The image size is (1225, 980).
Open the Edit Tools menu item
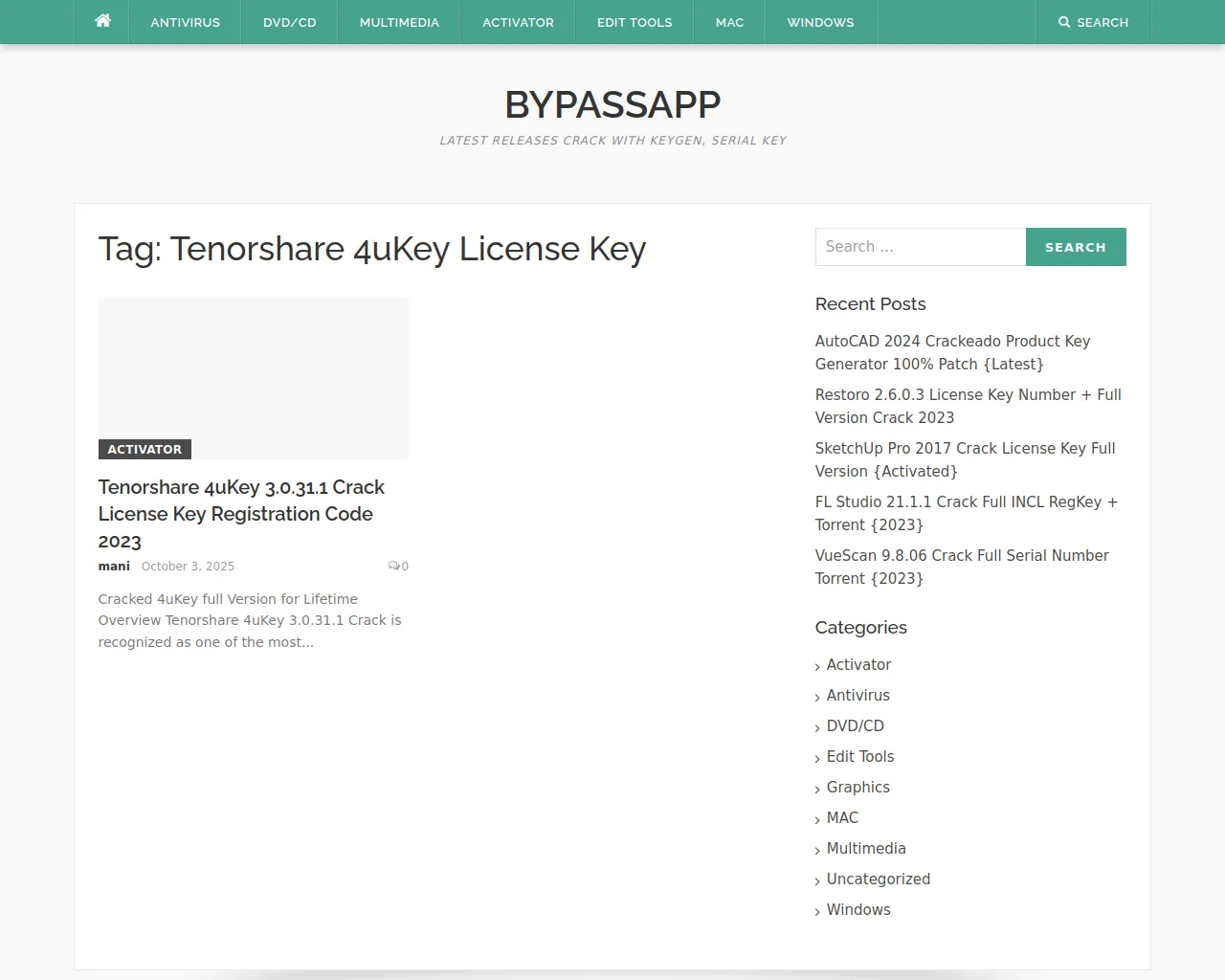point(635,22)
